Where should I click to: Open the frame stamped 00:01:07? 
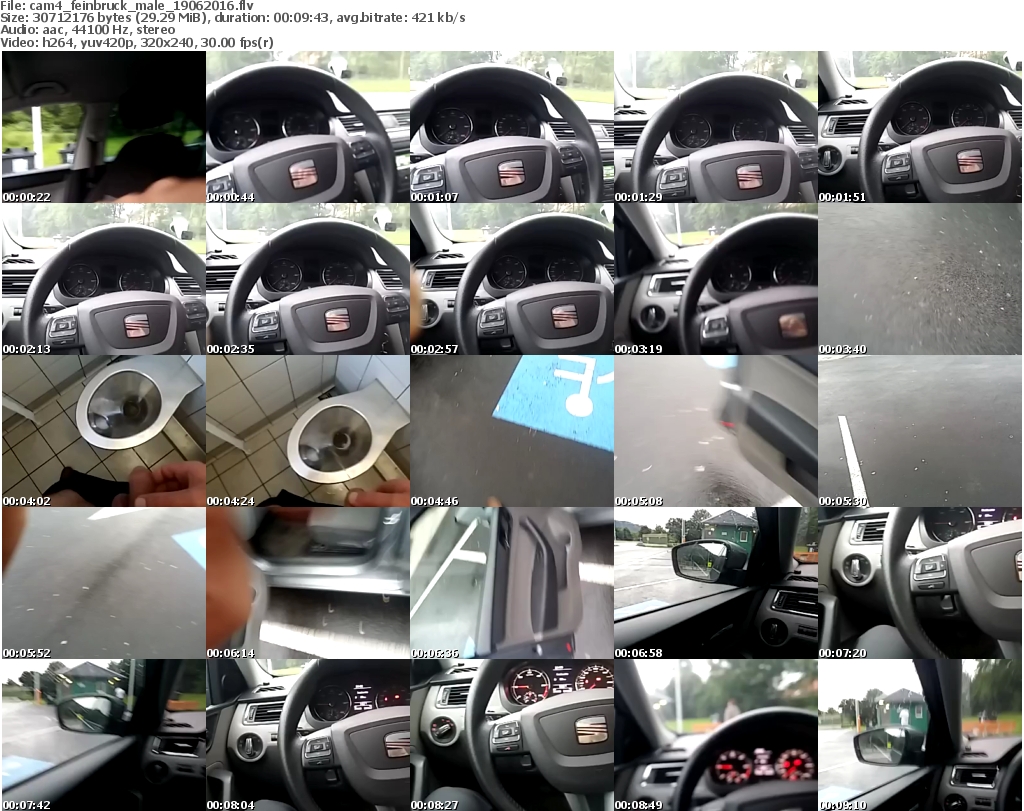tap(512, 127)
